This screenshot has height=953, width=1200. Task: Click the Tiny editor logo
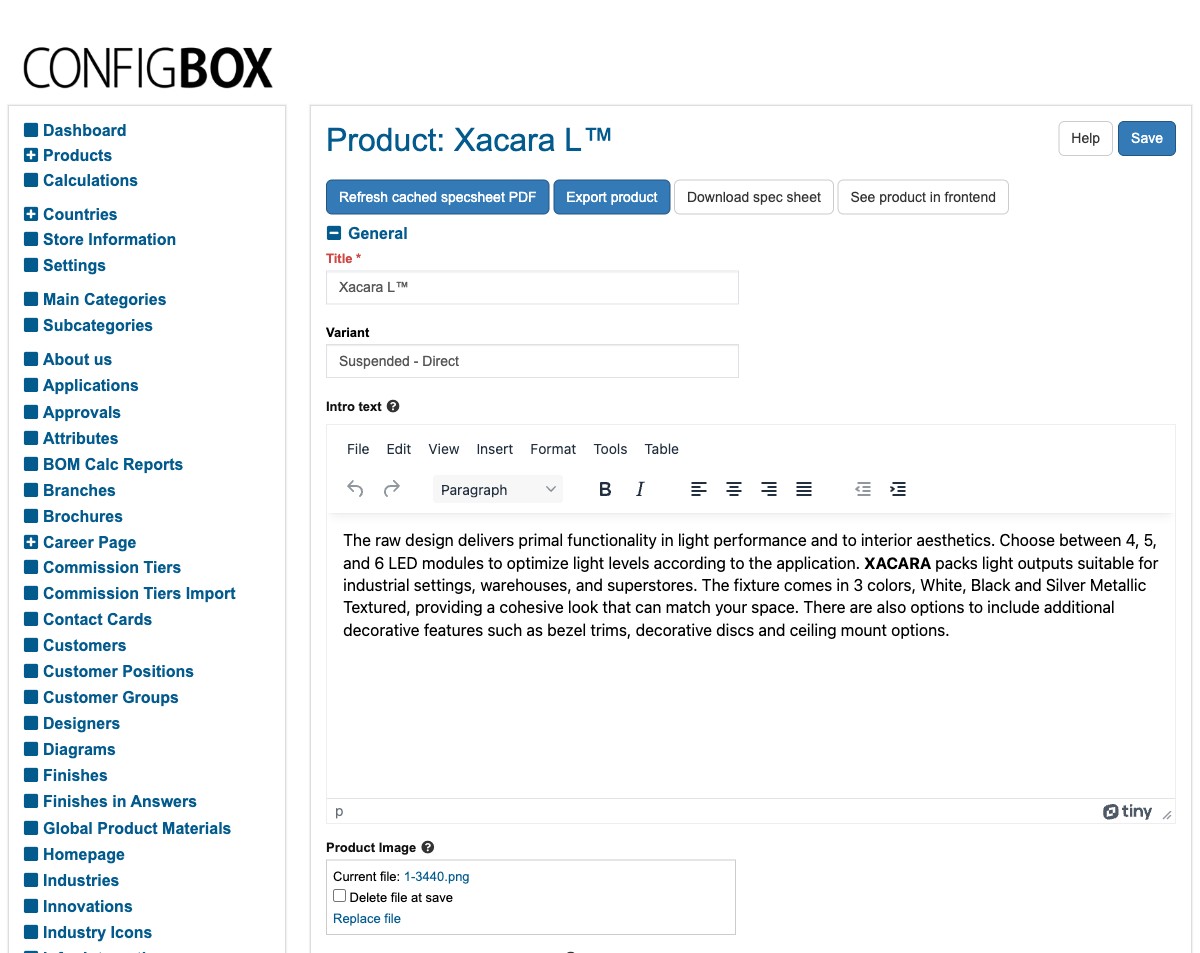point(1127,811)
